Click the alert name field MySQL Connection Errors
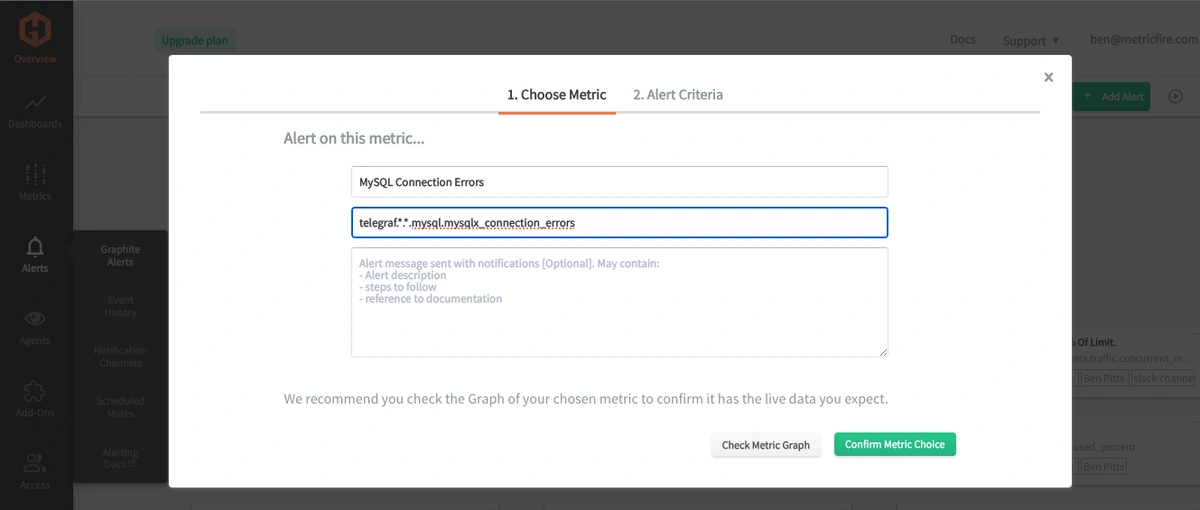1200x510 pixels. [x=619, y=182]
